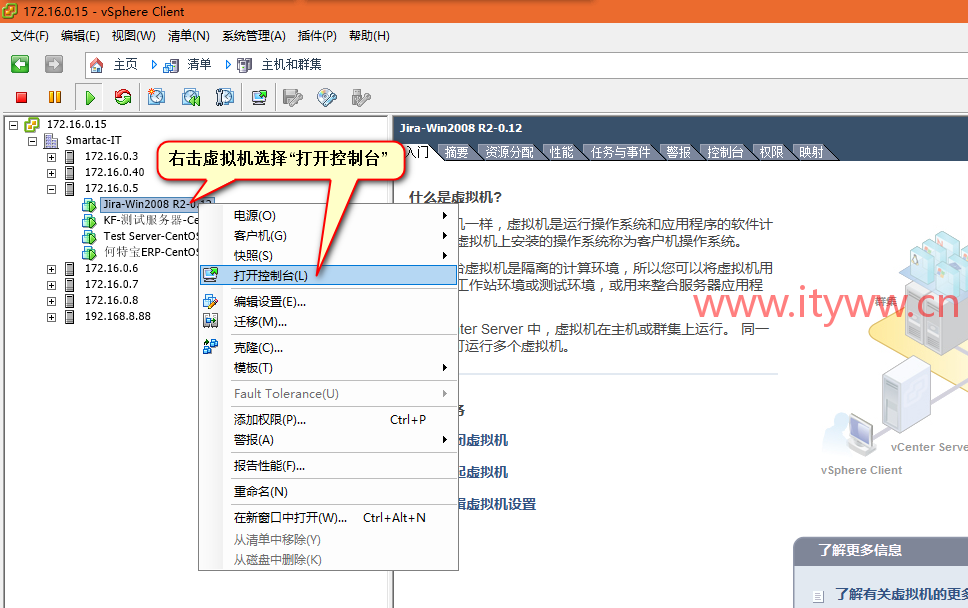Open the 警报(A) submenu arrow
This screenshot has height=608, width=968.
(444, 439)
